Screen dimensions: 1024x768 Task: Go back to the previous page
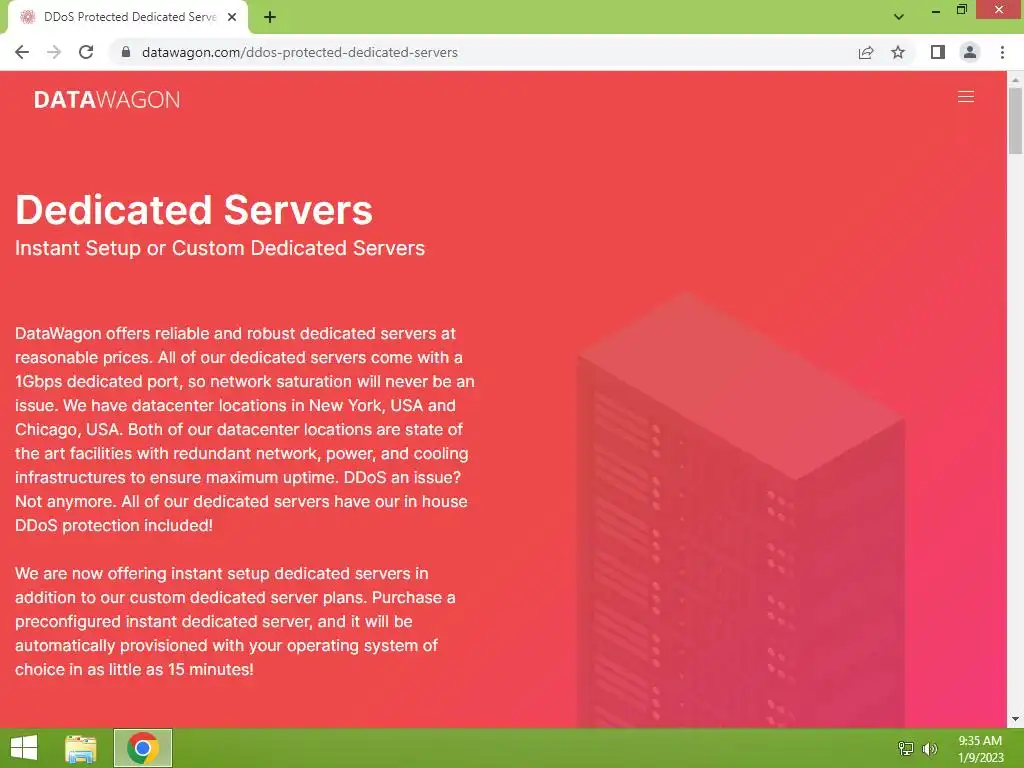click(22, 52)
